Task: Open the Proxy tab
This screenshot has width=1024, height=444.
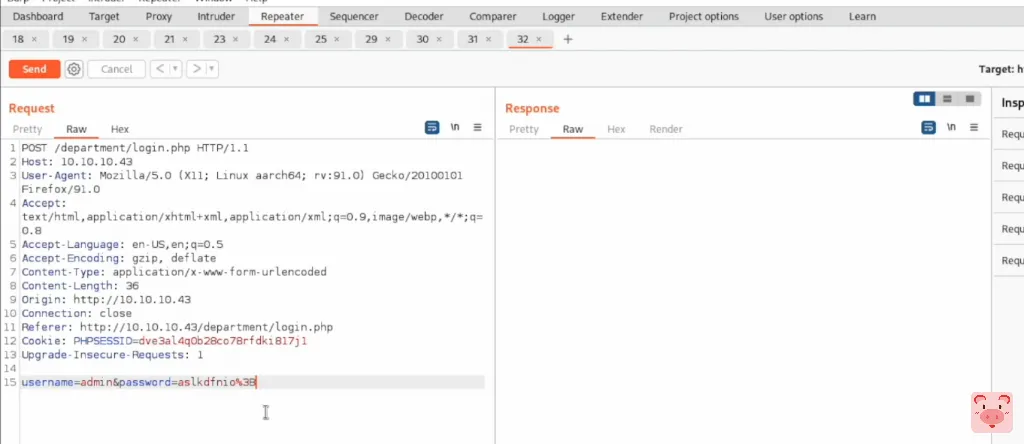Action: 159,16
